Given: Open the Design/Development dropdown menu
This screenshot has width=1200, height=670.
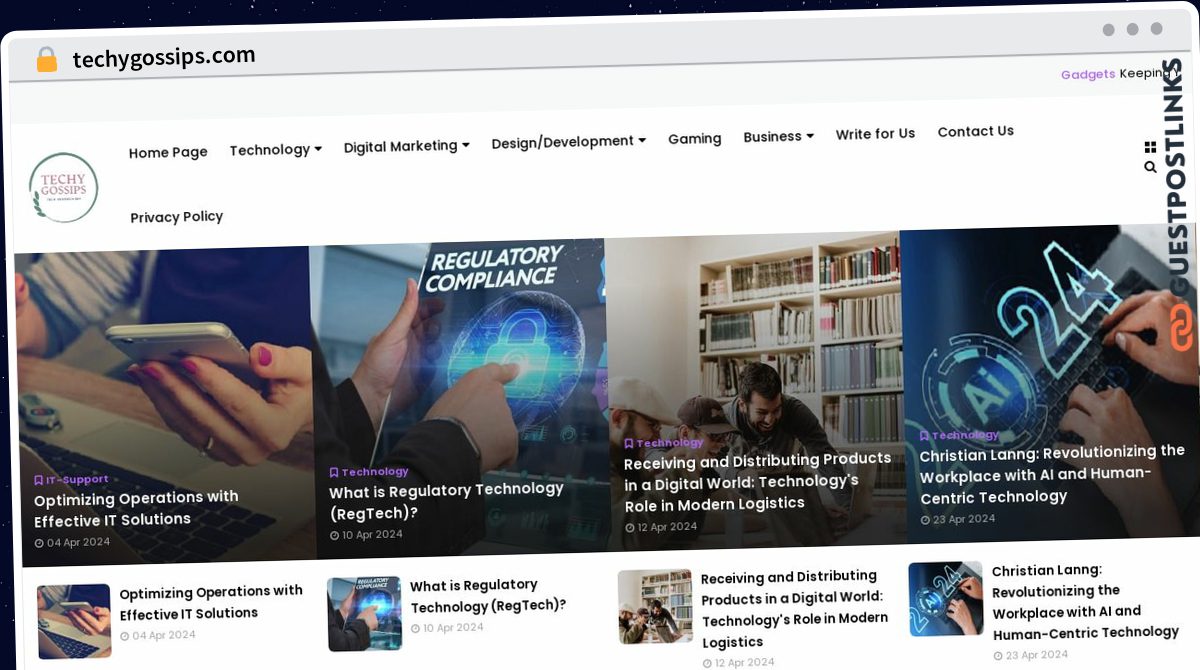Looking at the screenshot, I should [x=569, y=142].
